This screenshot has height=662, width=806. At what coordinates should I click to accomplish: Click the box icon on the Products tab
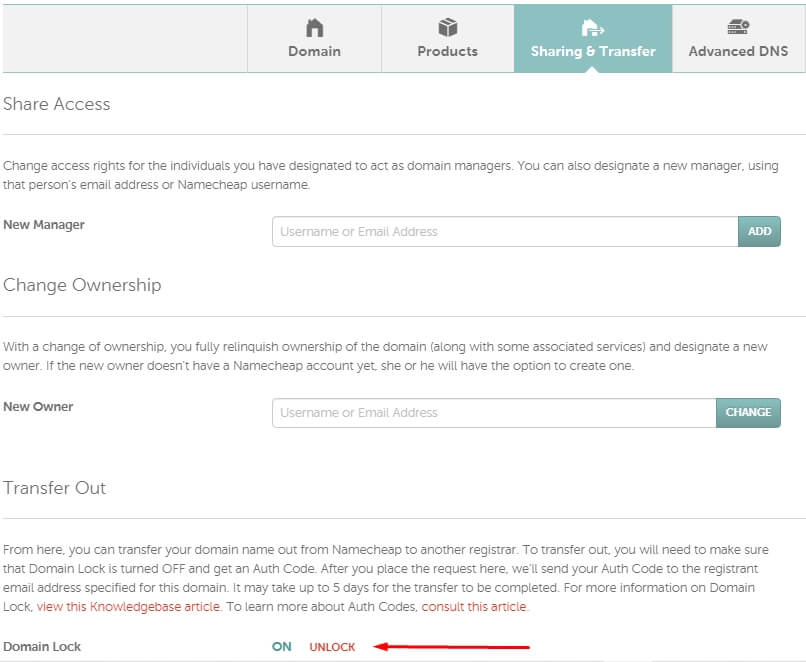pyautogui.click(x=447, y=27)
